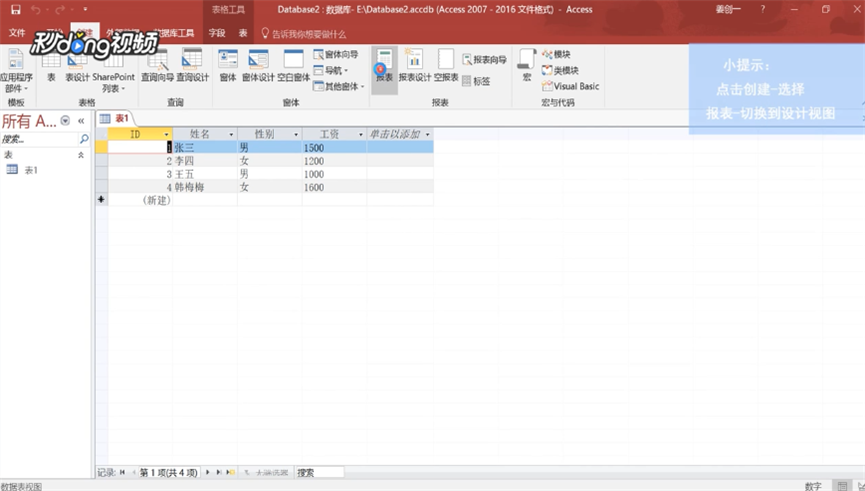
Task: Open the navigation pane category dropdown
Action: (65, 120)
